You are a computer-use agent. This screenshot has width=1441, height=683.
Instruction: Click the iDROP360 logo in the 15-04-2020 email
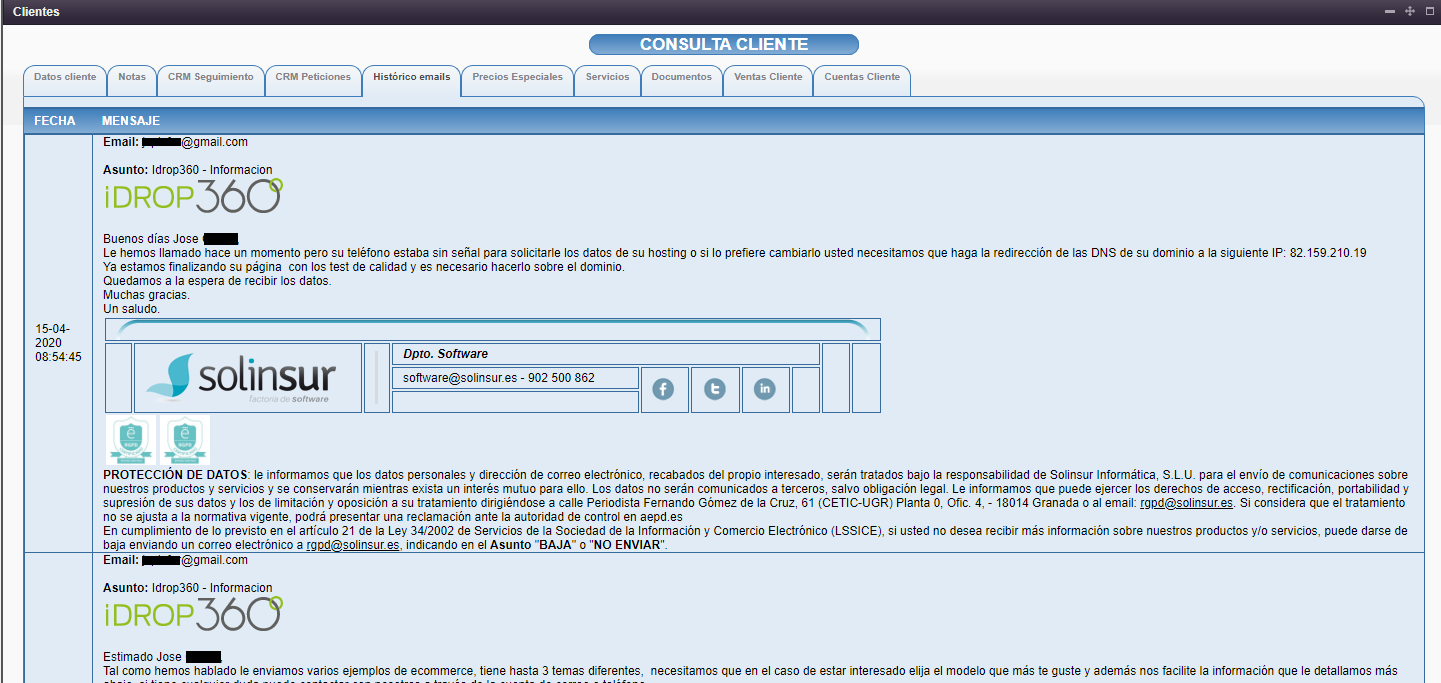pyautogui.click(x=194, y=196)
